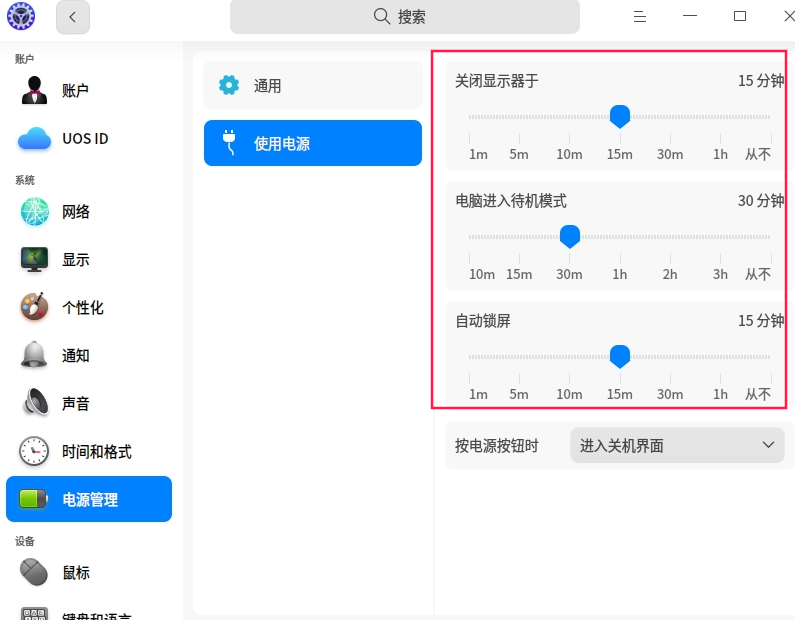Open 显示 settings

point(89,260)
